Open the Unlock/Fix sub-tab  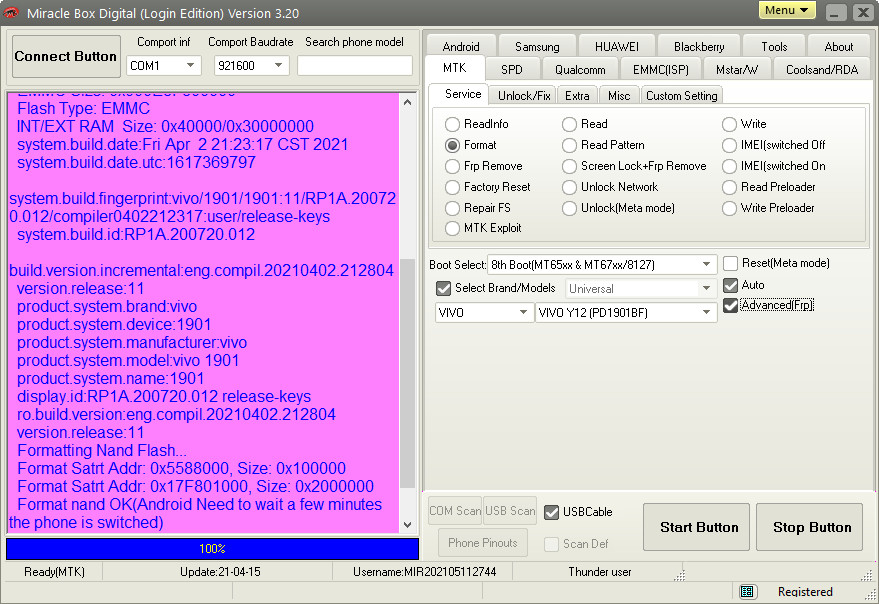point(524,96)
